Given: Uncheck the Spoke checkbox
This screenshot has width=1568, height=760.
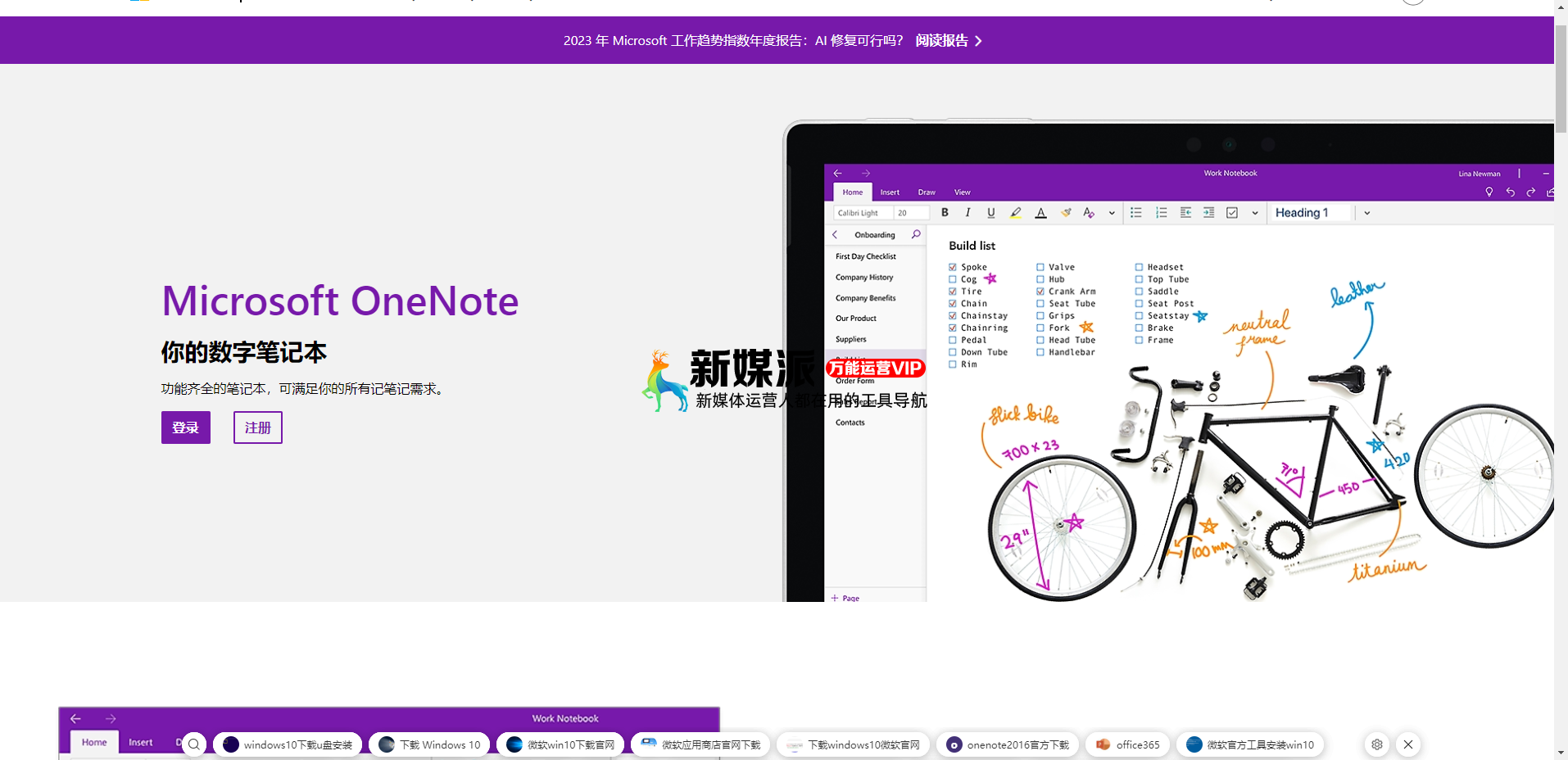Looking at the screenshot, I should [953, 267].
